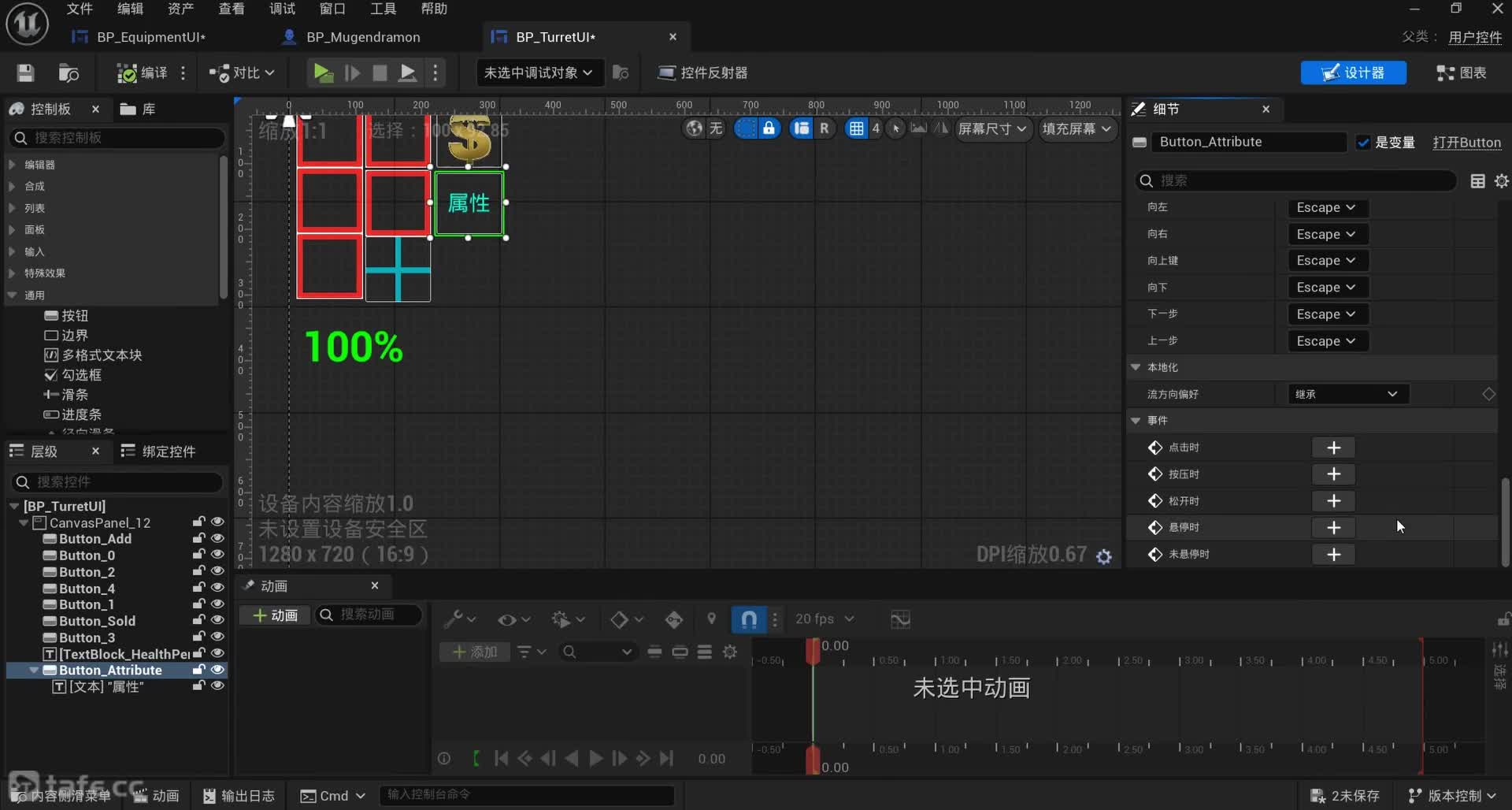The image size is (1512, 810).
Task: Toggle the Is Variable checkbox
Action: tap(1363, 142)
